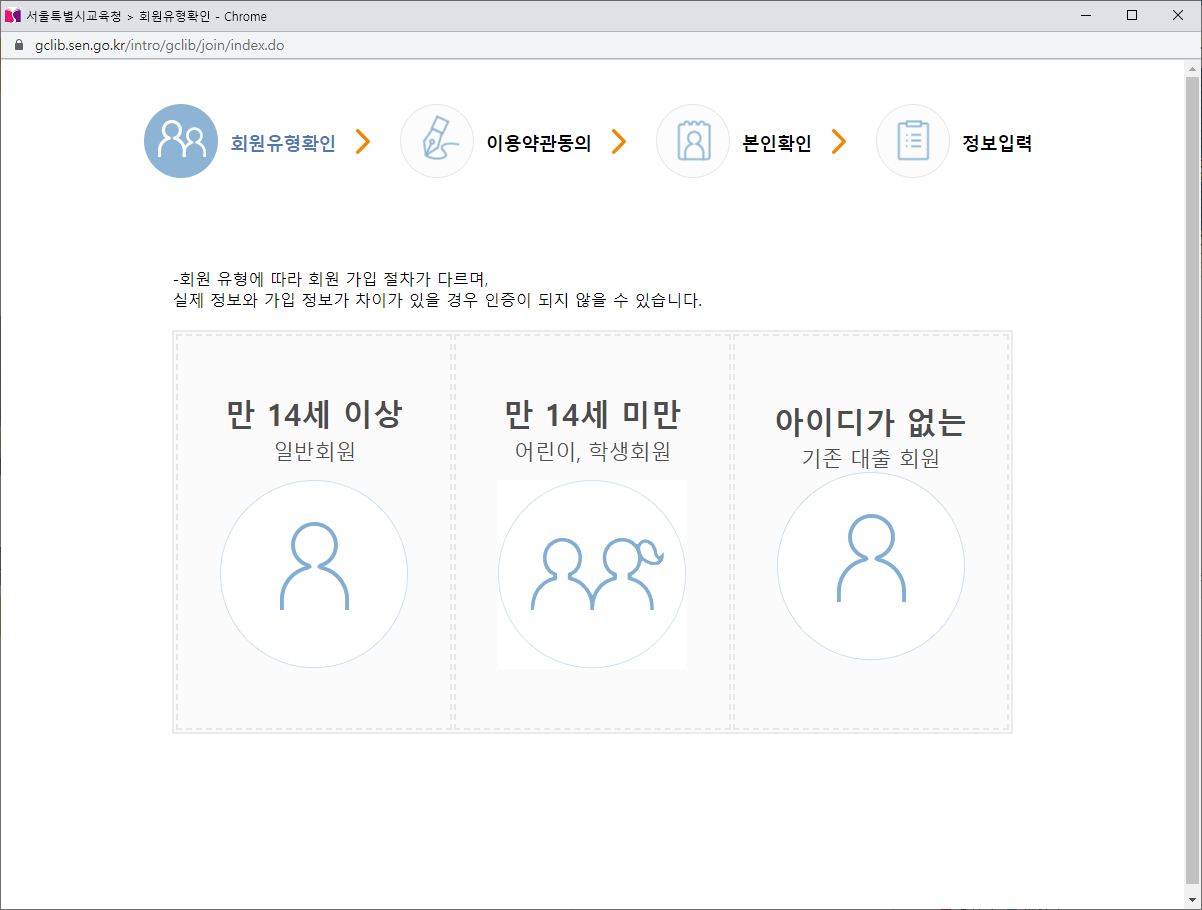The width and height of the screenshot is (1202, 910).
Task: Open the 일반회원 subtitle
Action: (x=314, y=452)
